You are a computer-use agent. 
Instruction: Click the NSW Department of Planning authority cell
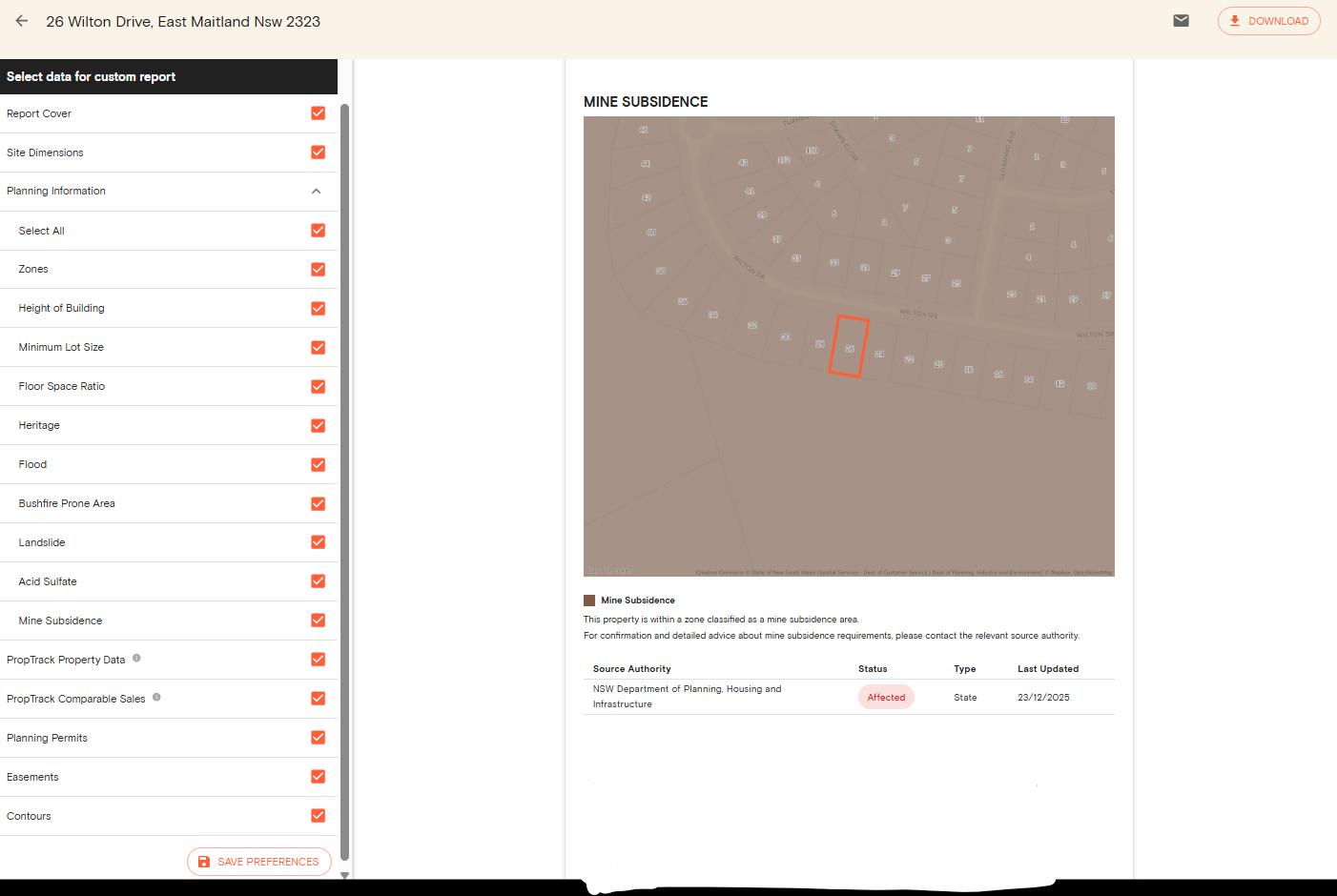point(687,697)
